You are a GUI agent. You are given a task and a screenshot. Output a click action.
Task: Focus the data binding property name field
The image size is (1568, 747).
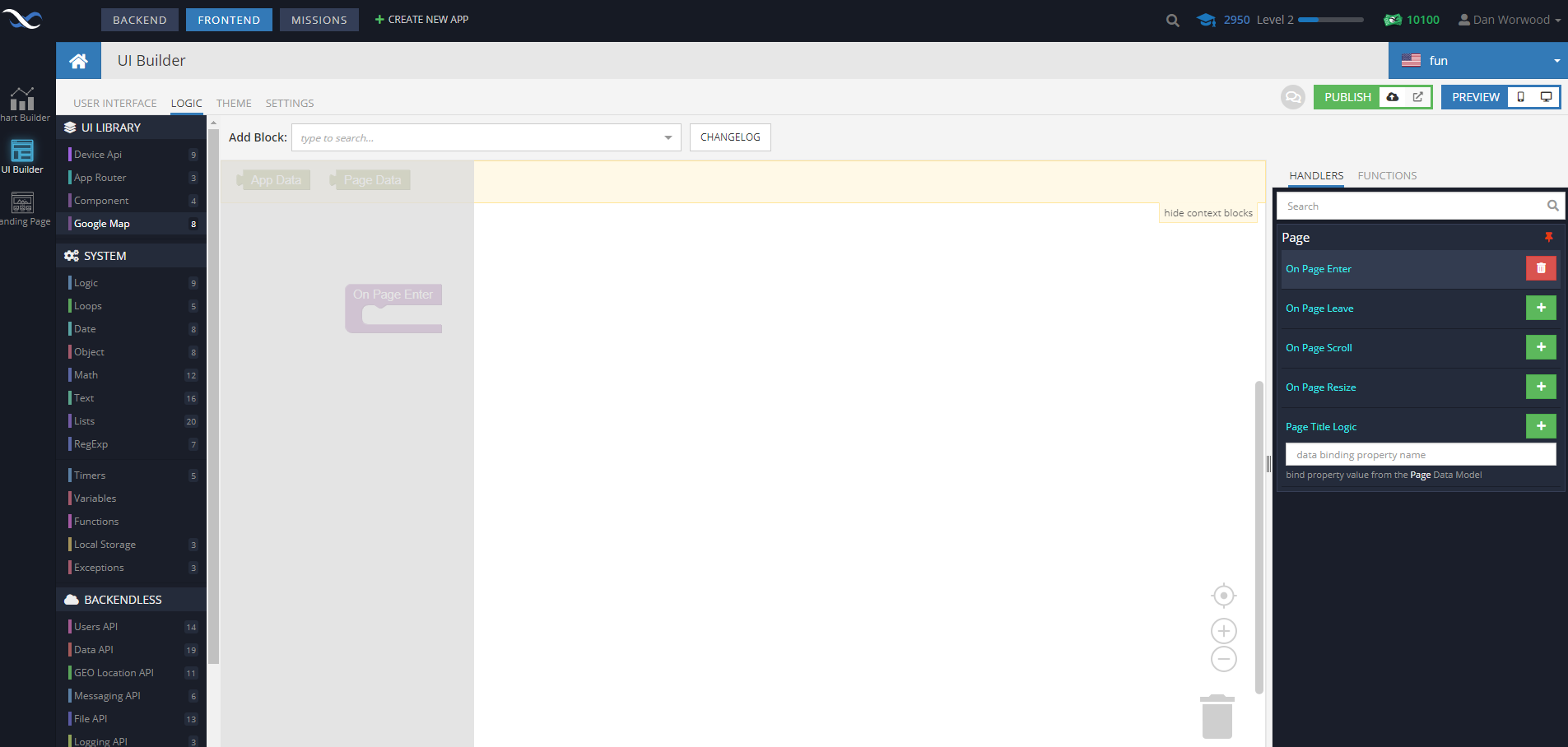coord(1421,454)
